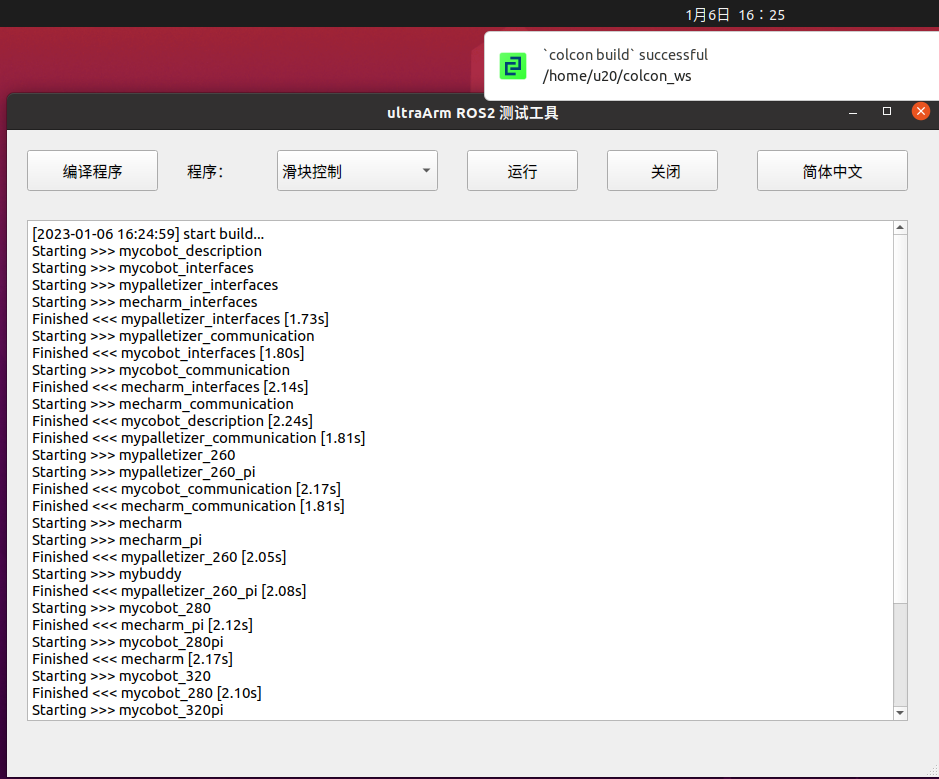Screen dimensions: 939x779
Task: Click log line 'Starting >>> mycobot_interfaces'
Action: pos(143,268)
